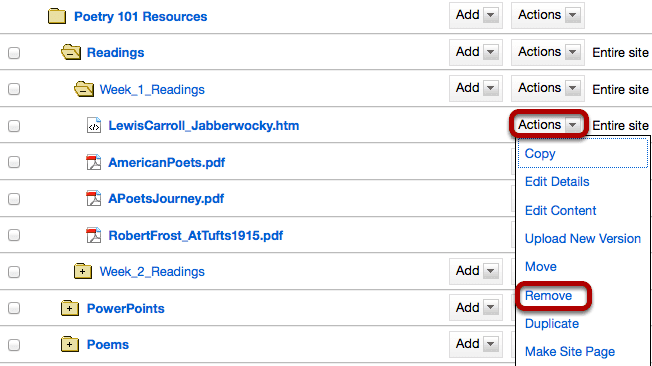The width and height of the screenshot is (652, 366).
Task: Click the PDF icon beside APoetsJourney.pdf
Action: pos(94,198)
